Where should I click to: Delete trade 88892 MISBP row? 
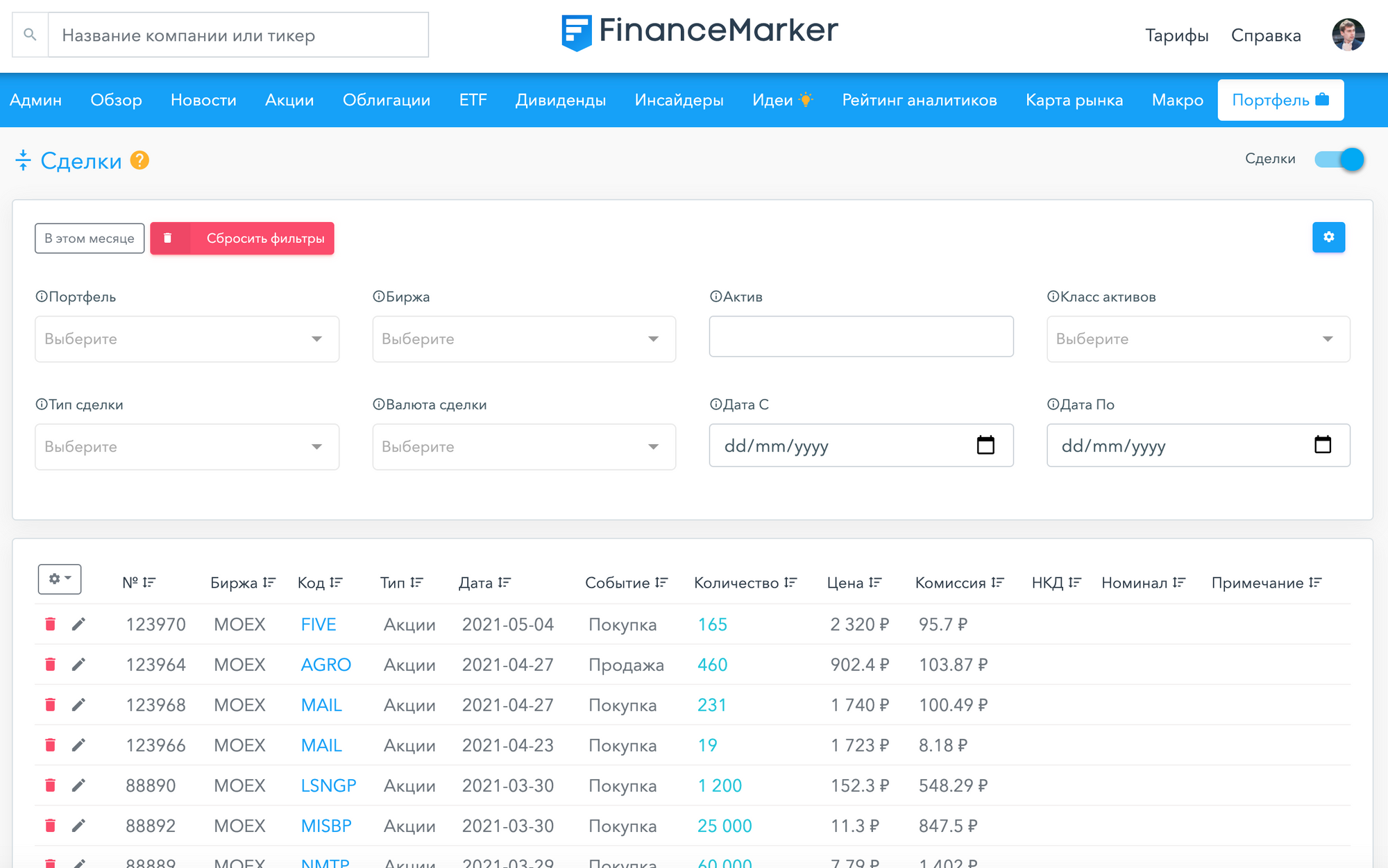[x=50, y=825]
